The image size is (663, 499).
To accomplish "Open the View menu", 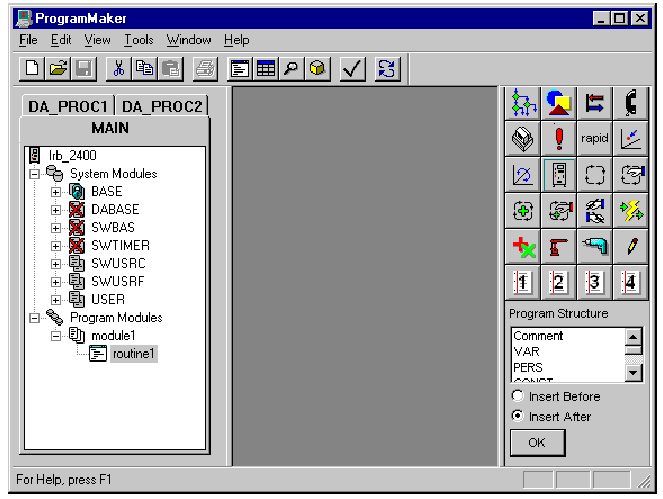I will [x=97, y=40].
